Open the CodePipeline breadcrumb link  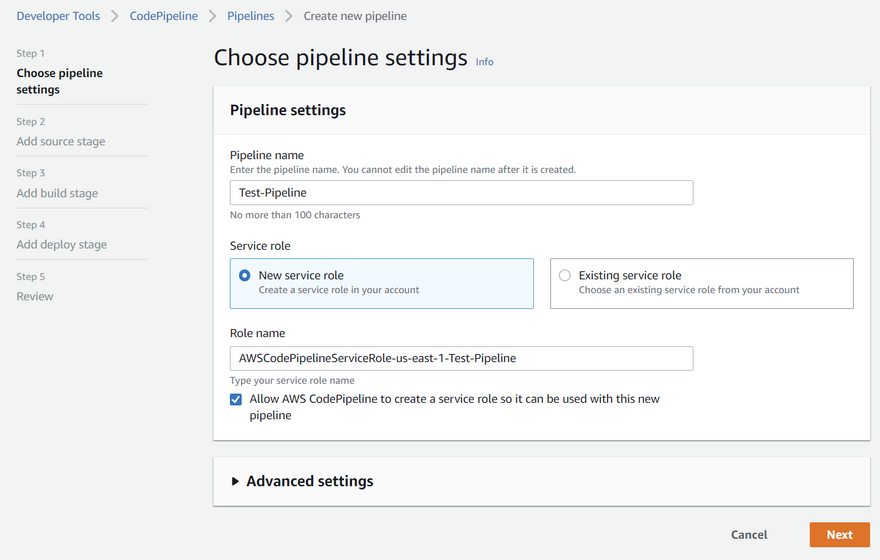tap(163, 16)
